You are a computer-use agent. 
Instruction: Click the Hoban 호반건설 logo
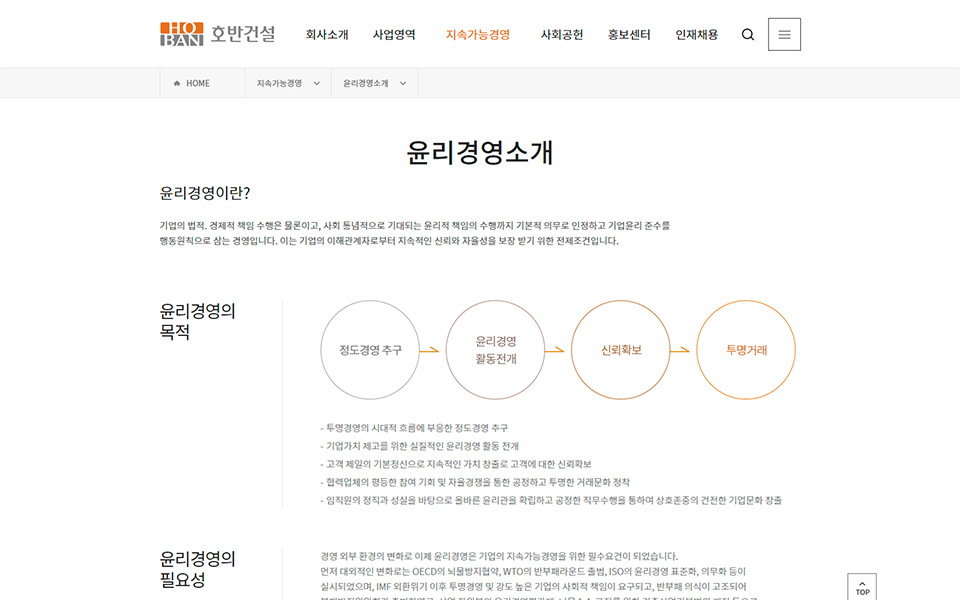click(x=217, y=34)
